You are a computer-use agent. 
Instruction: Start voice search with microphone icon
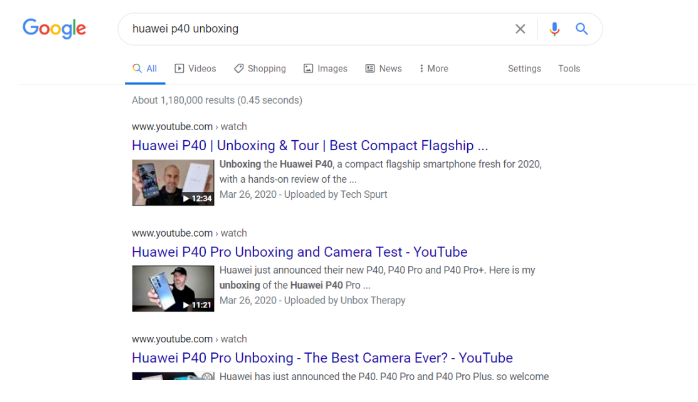(554, 29)
